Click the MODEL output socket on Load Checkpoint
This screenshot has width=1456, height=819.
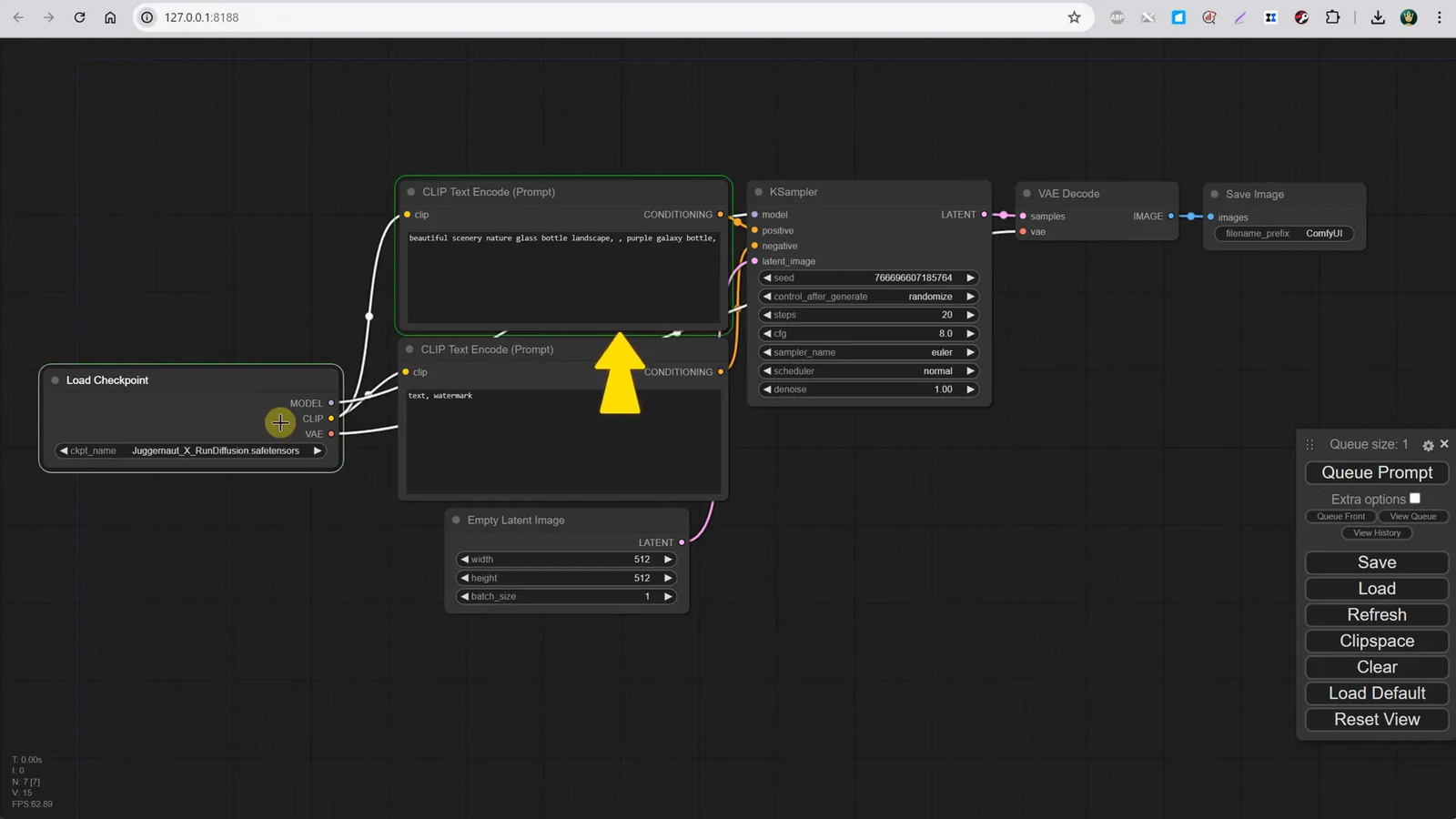pyautogui.click(x=331, y=403)
